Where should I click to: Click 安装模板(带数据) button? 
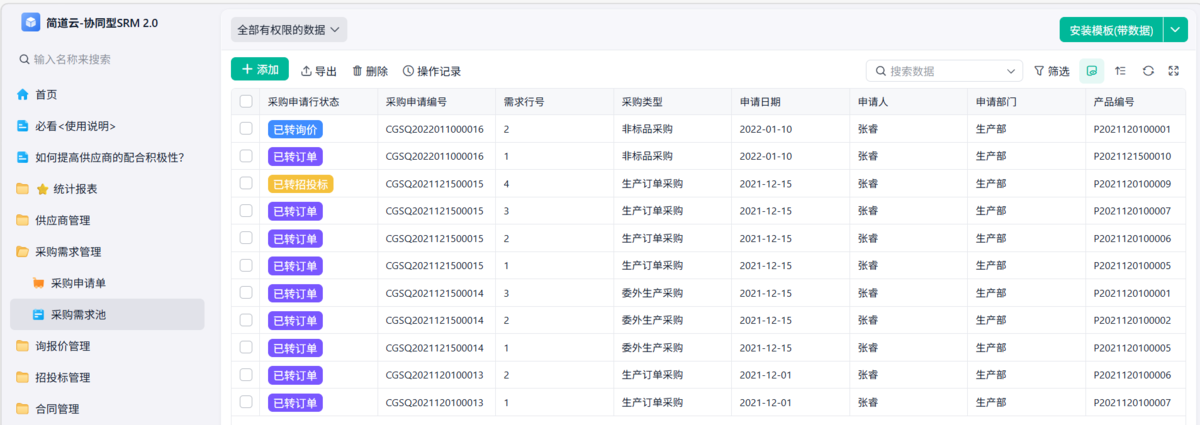click(1110, 30)
